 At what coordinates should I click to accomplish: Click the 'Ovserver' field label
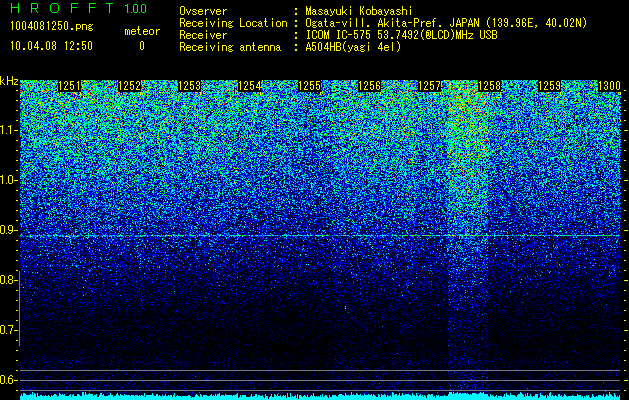pyautogui.click(x=203, y=11)
